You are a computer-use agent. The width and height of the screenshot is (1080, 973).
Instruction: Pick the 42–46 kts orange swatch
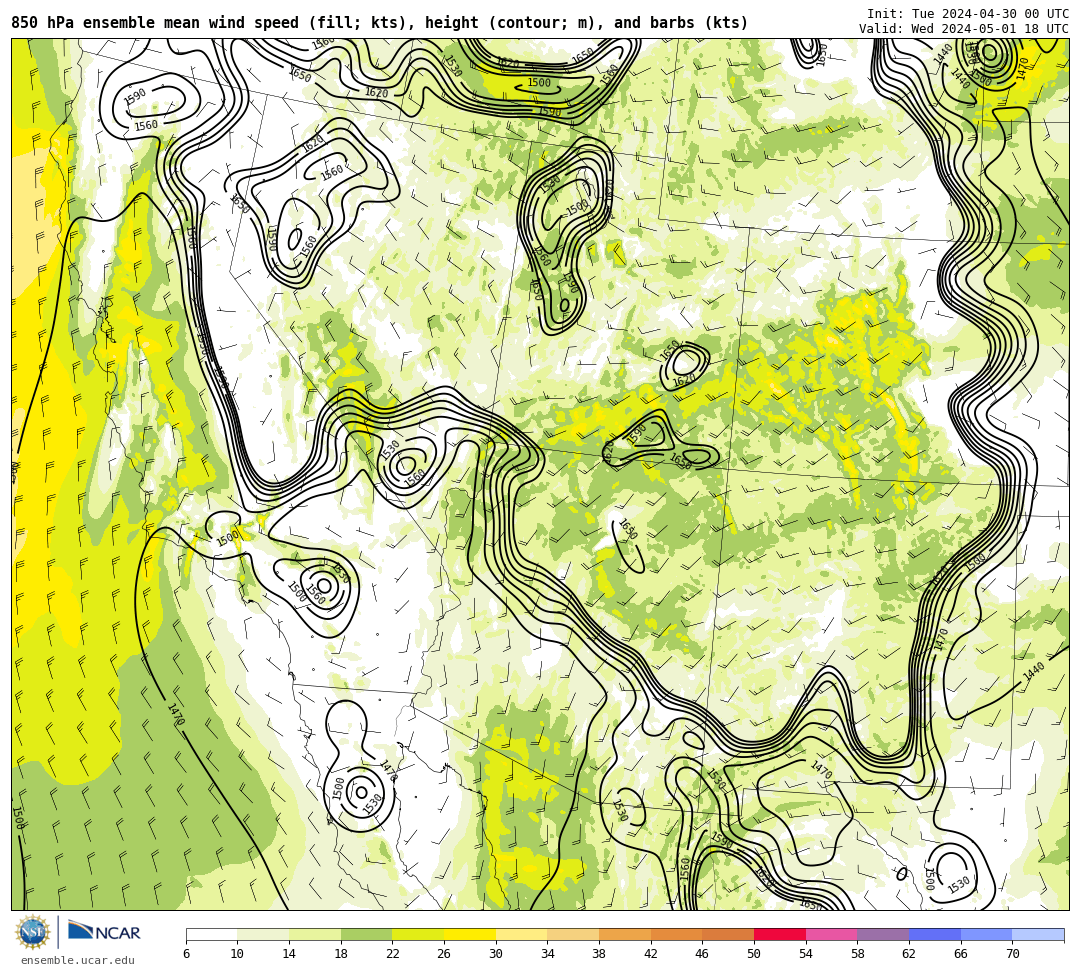676,934
